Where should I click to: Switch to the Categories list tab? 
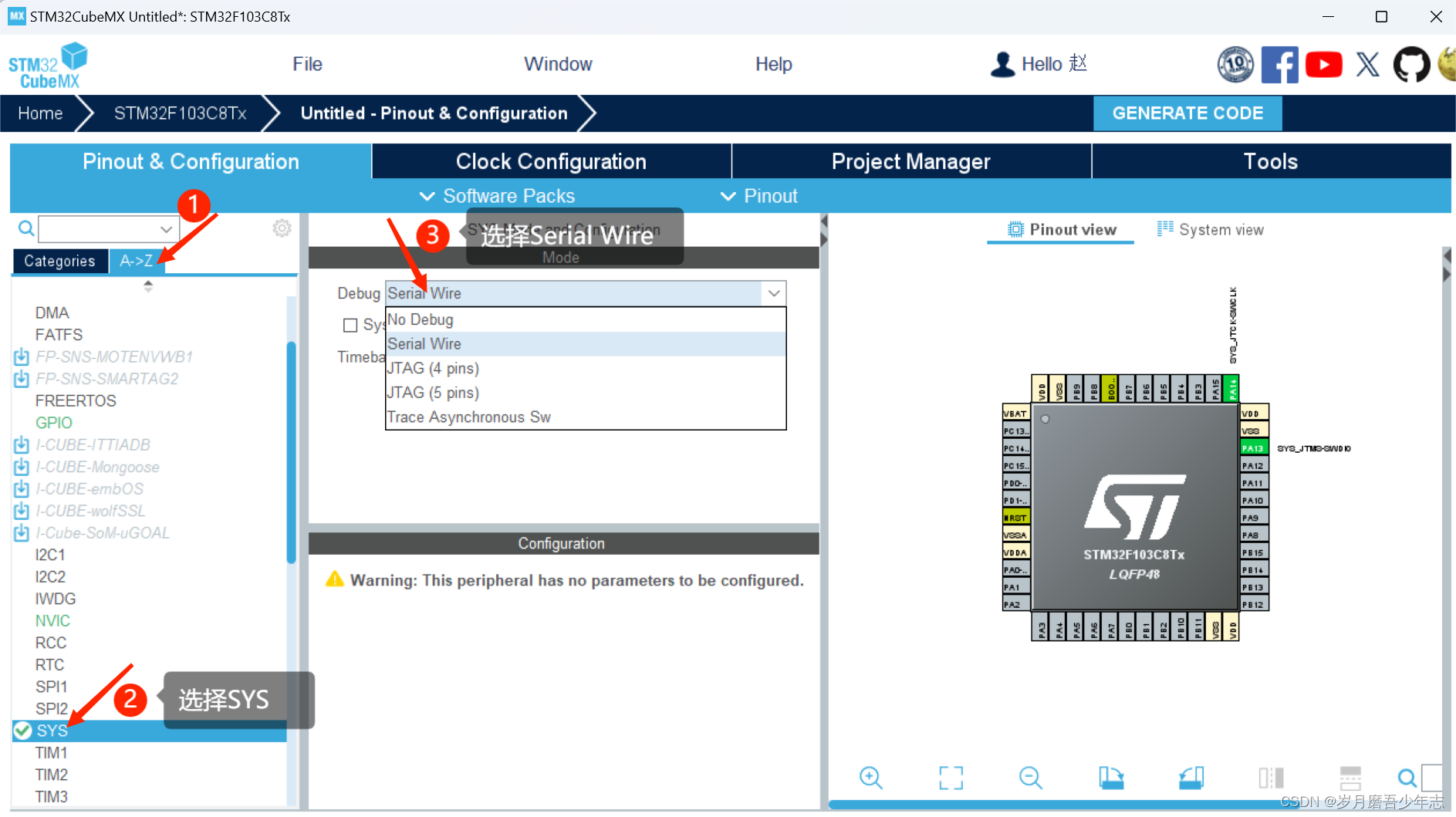click(59, 261)
